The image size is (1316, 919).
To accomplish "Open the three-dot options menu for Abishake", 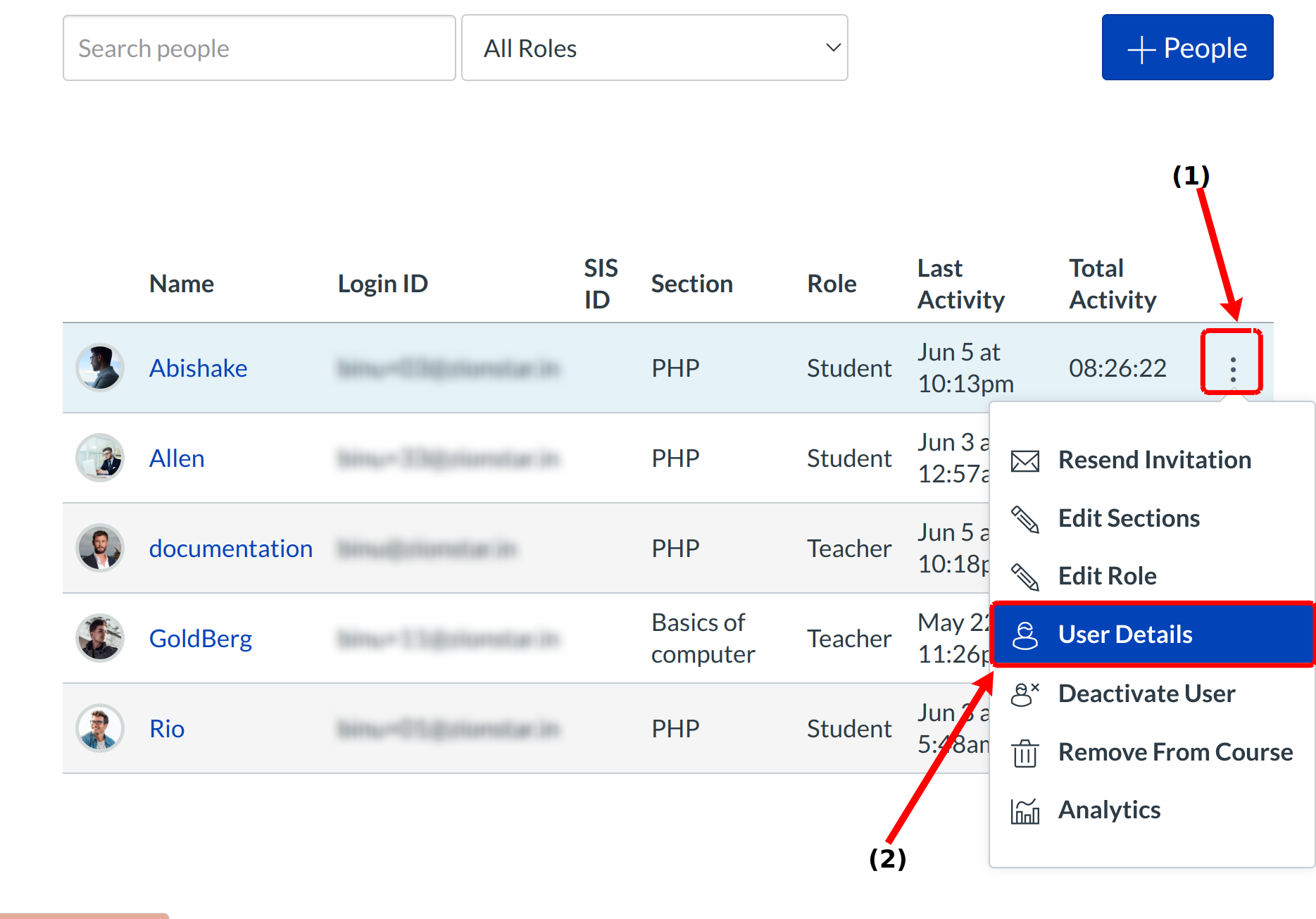I will pyautogui.click(x=1232, y=368).
